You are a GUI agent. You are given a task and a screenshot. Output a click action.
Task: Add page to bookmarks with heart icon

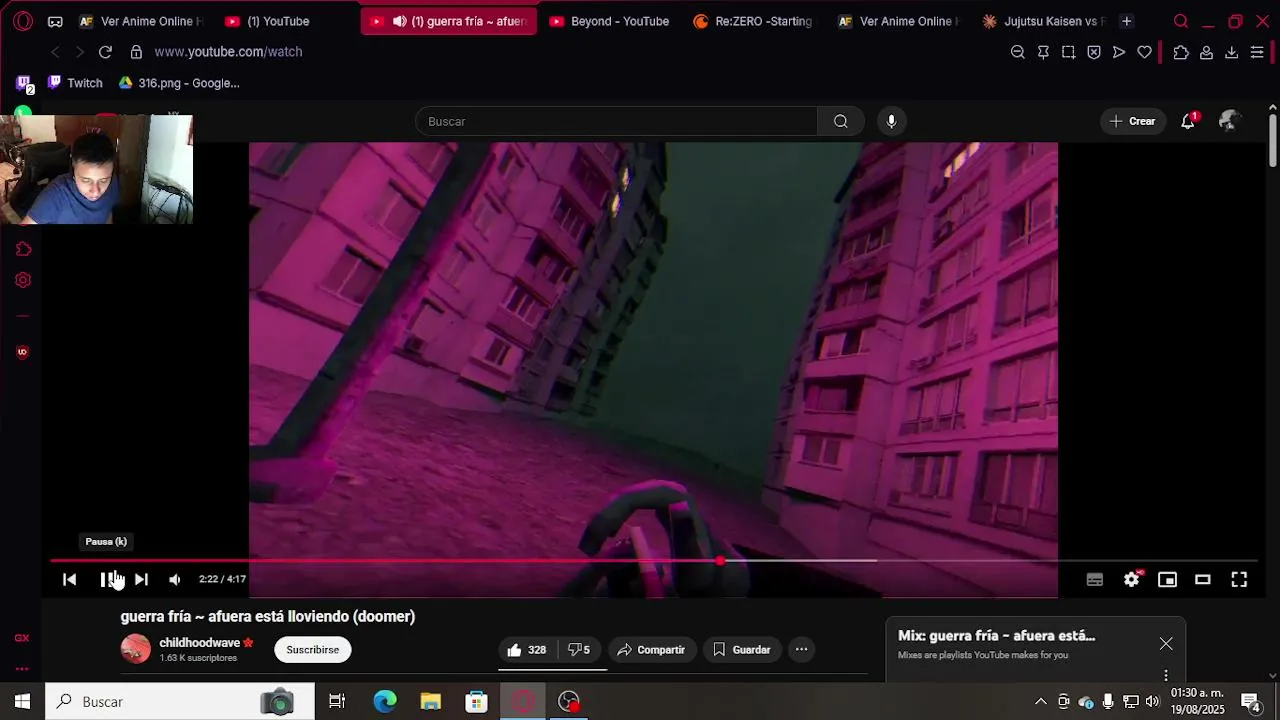click(x=1145, y=52)
